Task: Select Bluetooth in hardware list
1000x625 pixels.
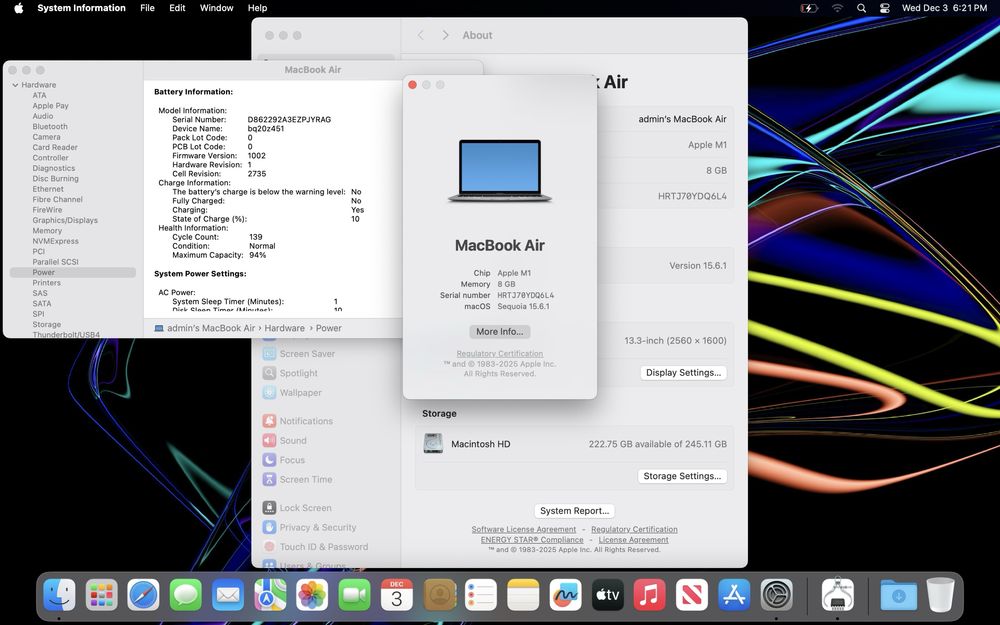Action: (x=50, y=126)
